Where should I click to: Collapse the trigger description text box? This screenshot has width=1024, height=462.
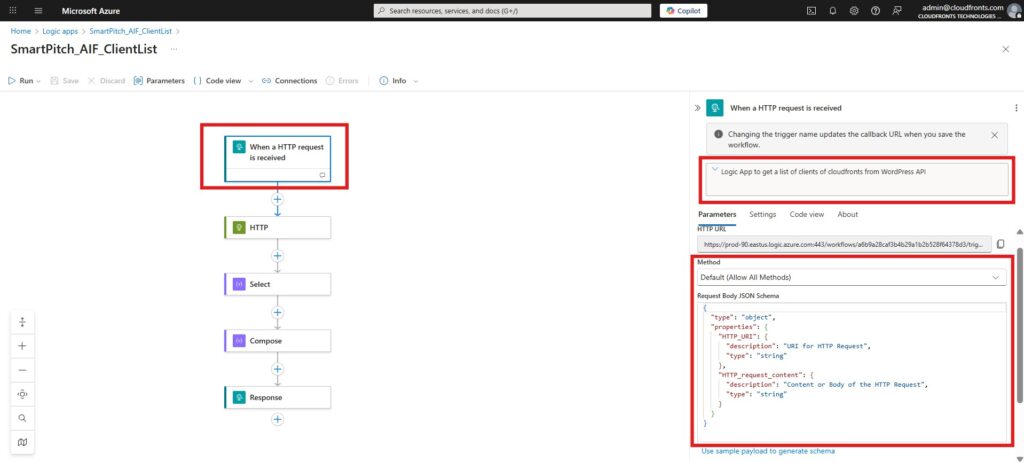713,171
